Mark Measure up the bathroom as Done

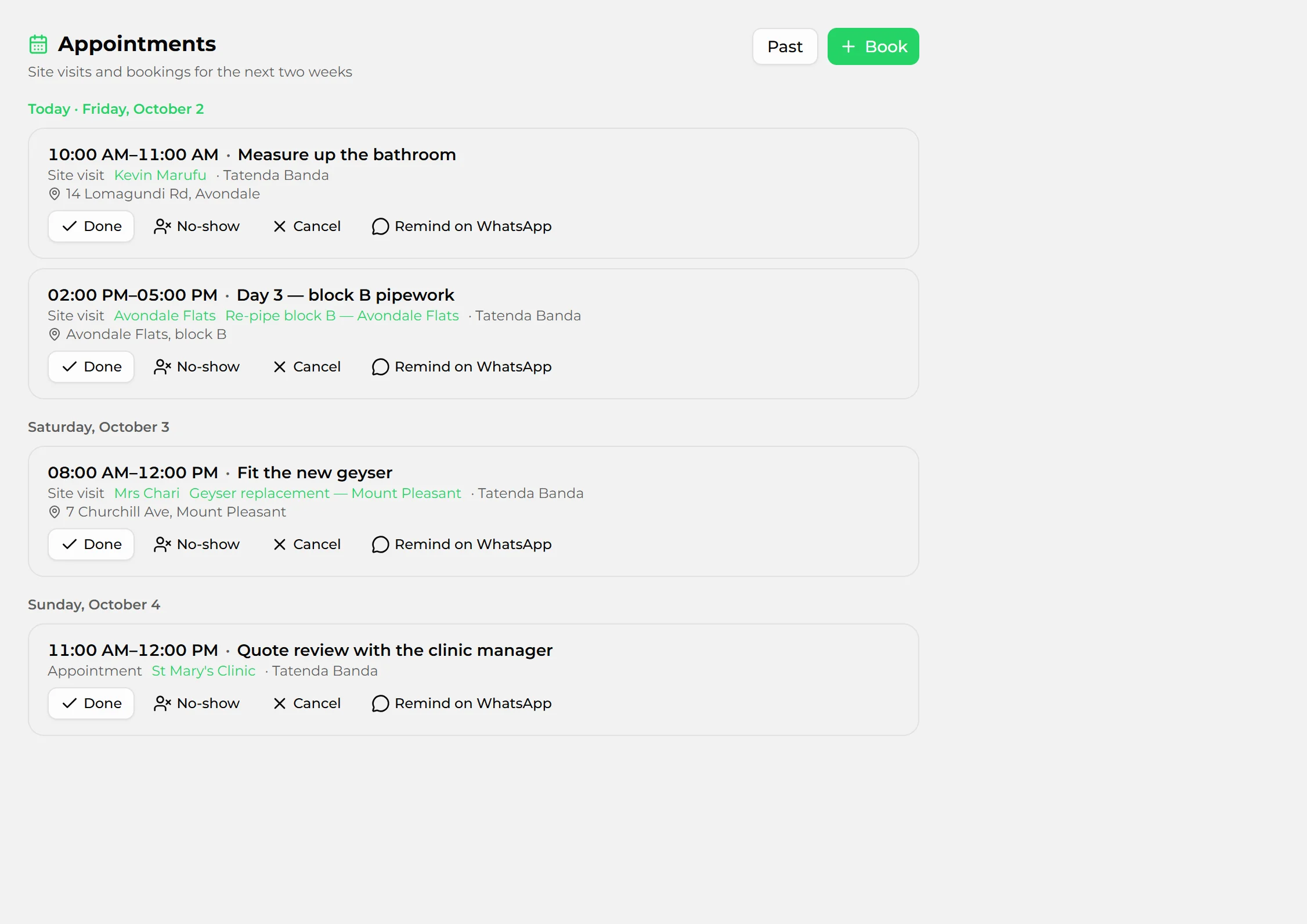[91, 226]
